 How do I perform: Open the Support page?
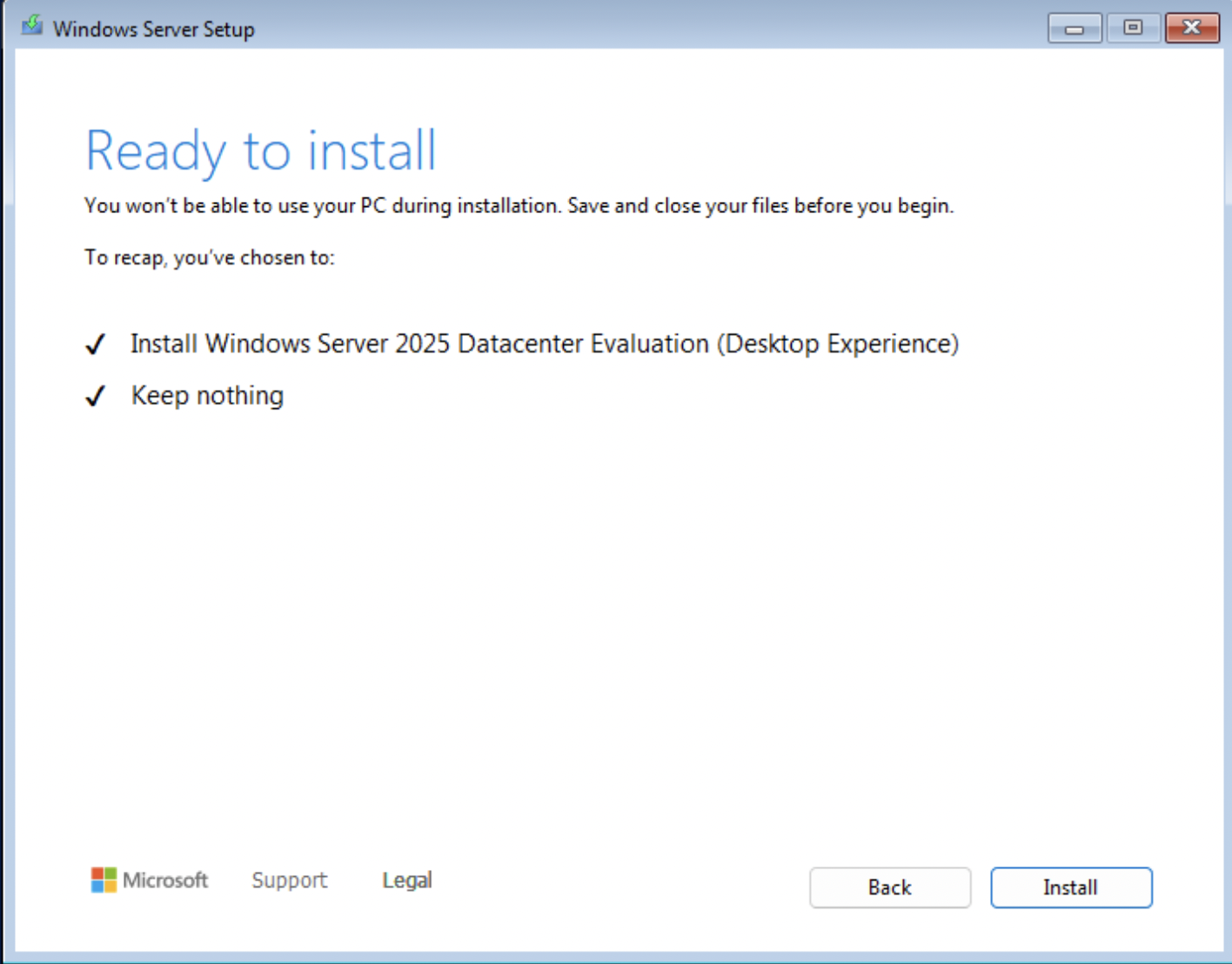[289, 880]
